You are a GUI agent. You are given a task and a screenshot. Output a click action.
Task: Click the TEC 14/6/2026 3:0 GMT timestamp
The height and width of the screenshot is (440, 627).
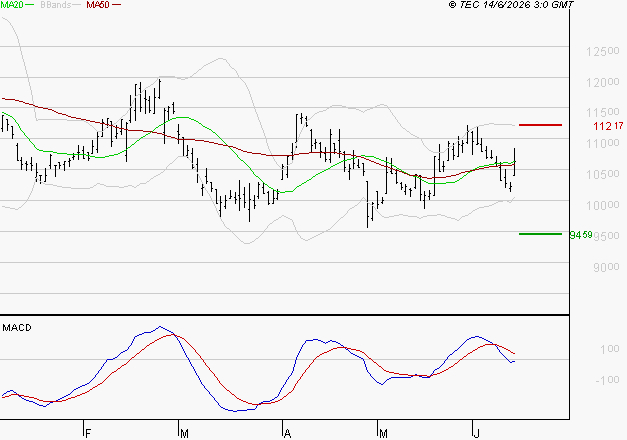(x=511, y=5)
